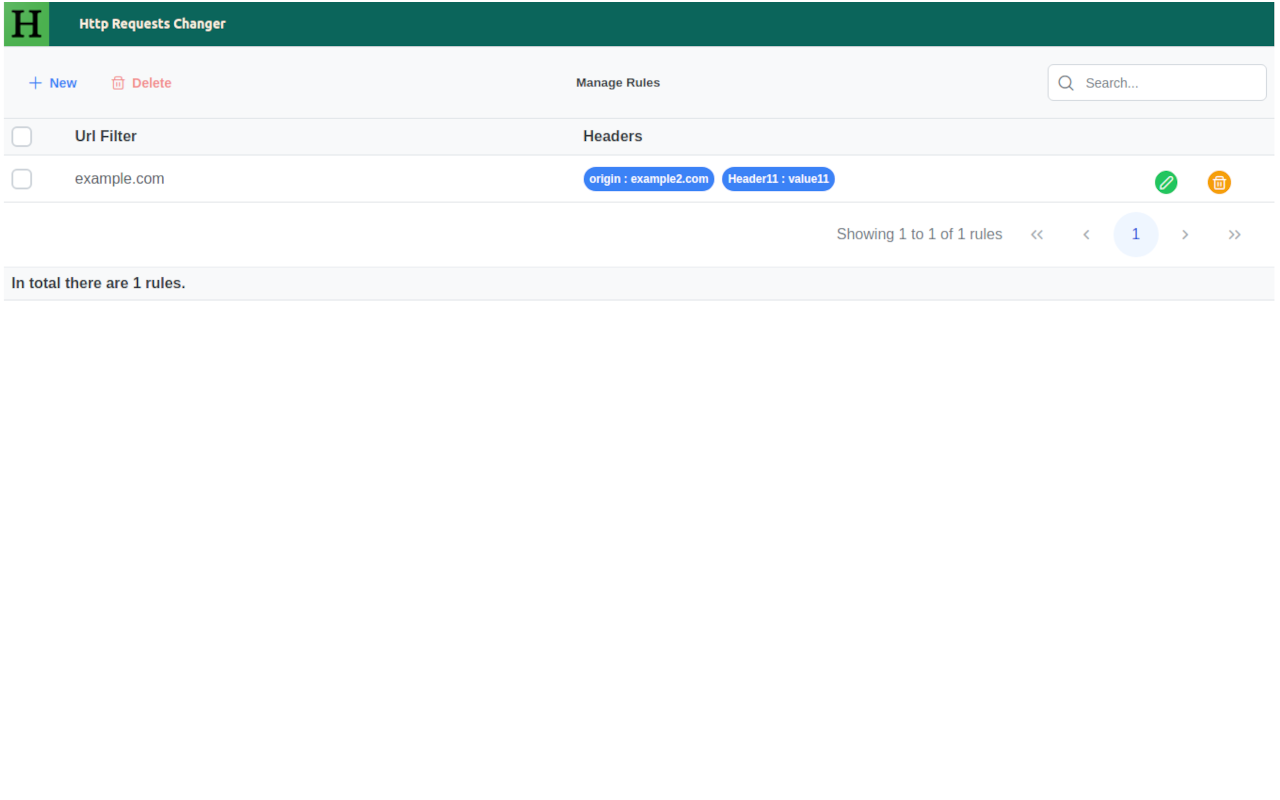Jump to last page of rules
1280x800 pixels.
pos(1235,235)
